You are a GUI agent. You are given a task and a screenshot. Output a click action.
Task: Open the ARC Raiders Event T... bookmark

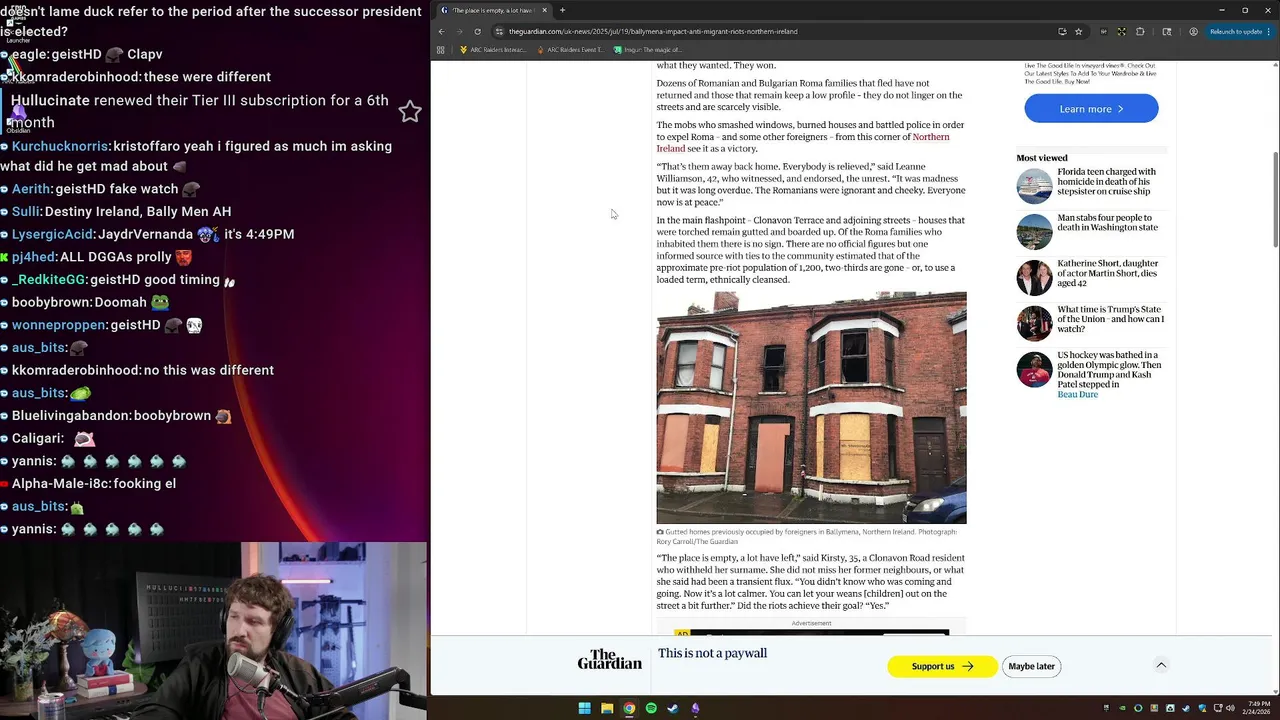[x=569, y=49]
